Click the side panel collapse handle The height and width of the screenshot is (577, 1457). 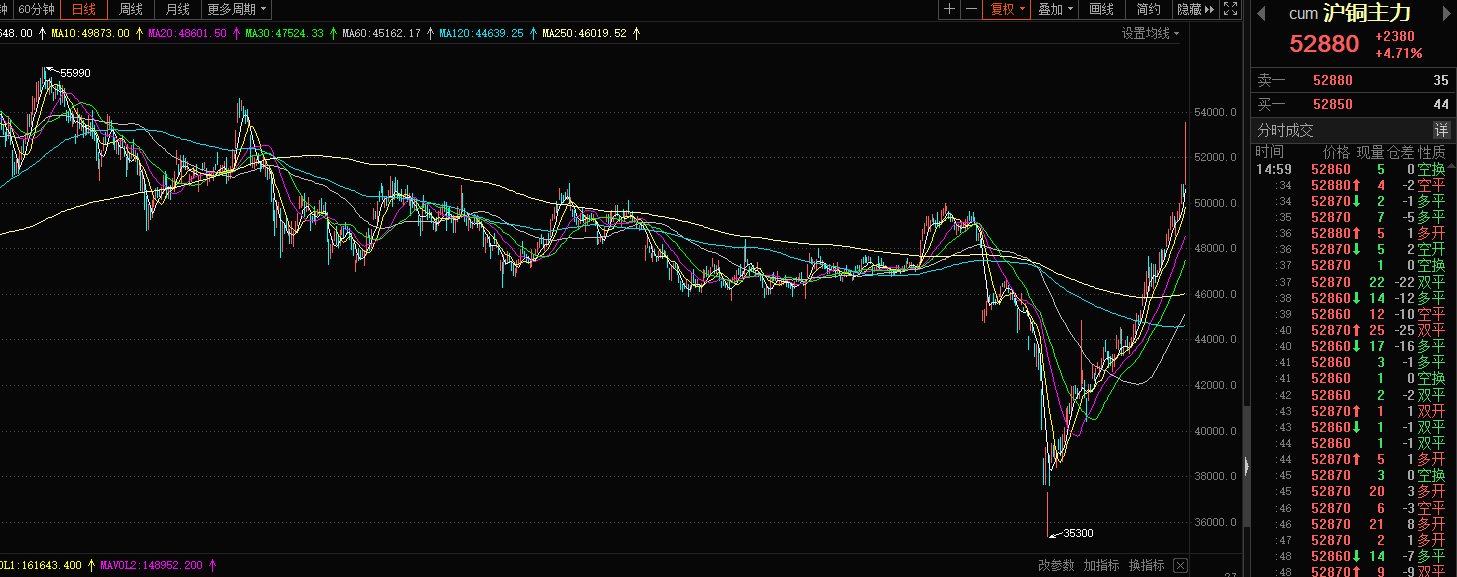click(1246, 466)
